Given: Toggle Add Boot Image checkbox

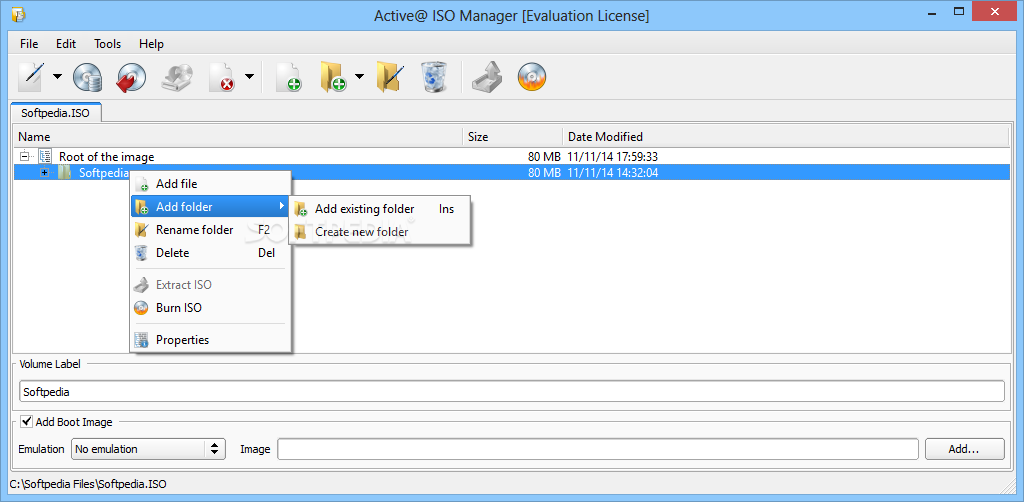Looking at the screenshot, I should click(x=26, y=422).
